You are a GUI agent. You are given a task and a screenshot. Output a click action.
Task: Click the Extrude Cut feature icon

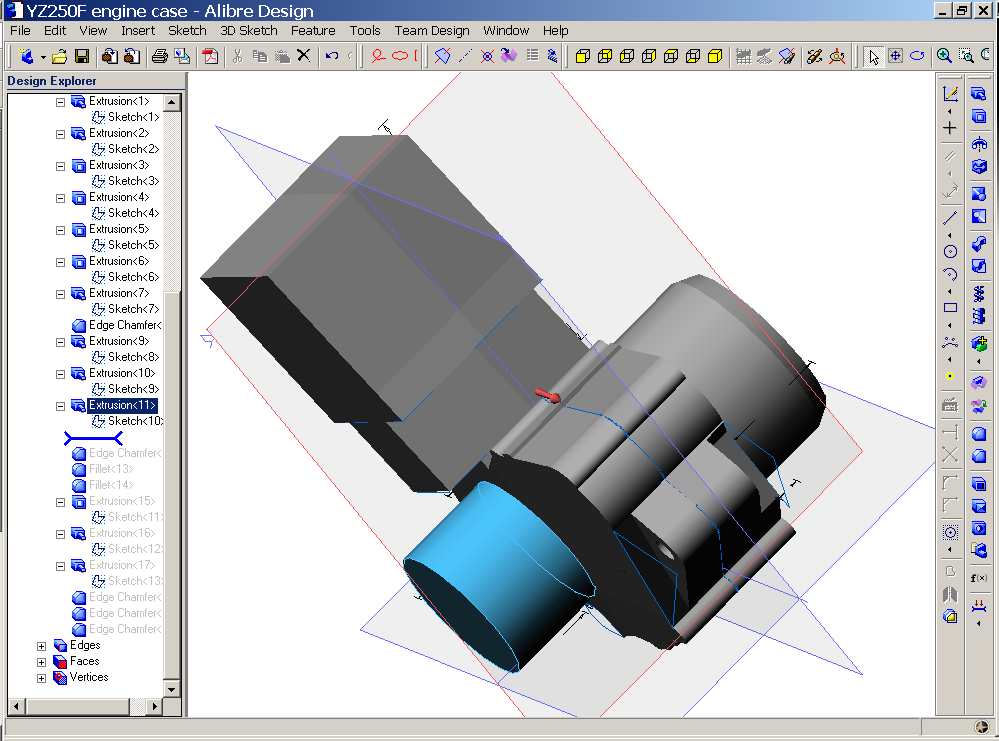pos(979,116)
